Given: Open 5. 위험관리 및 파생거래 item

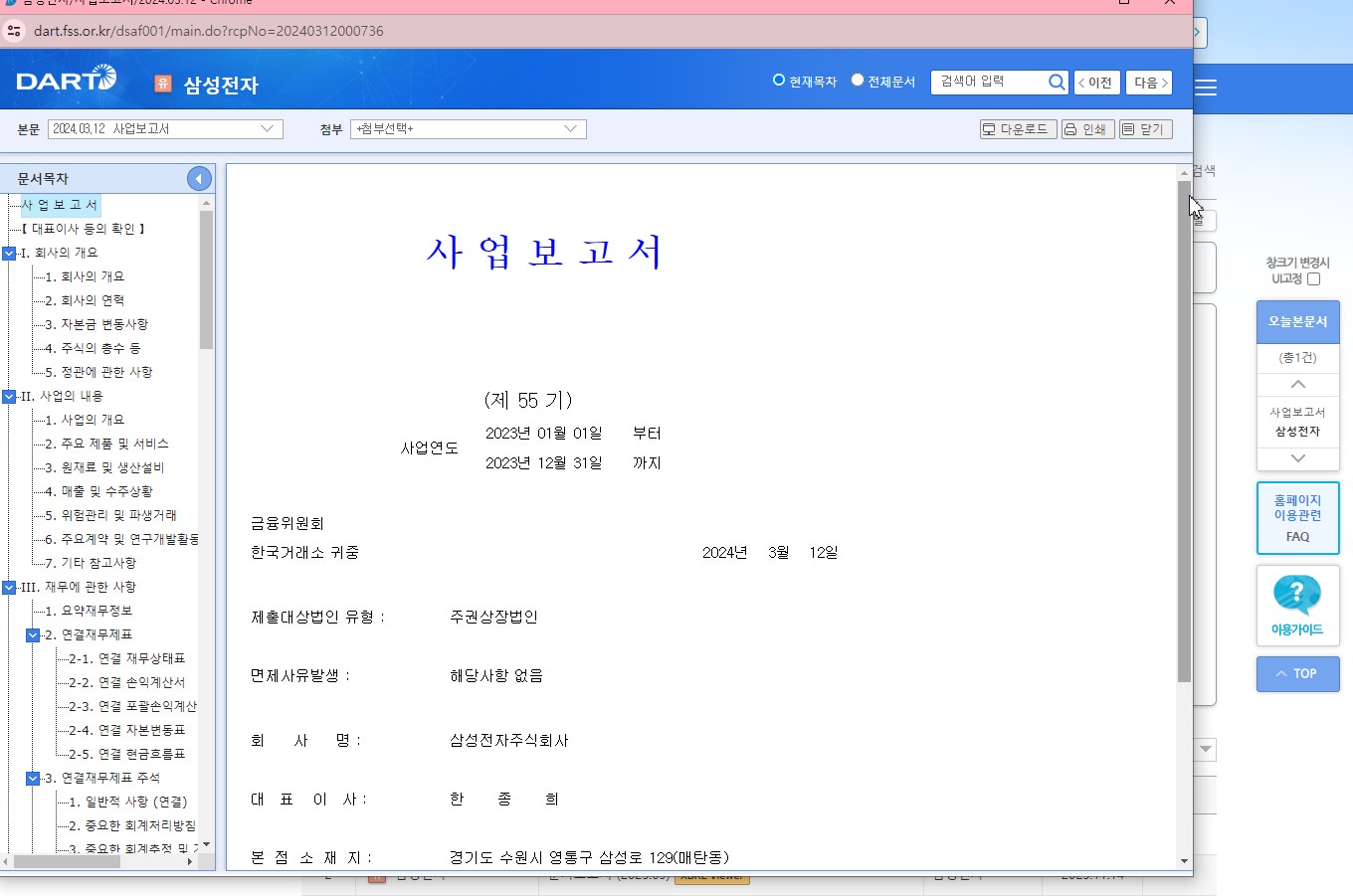Looking at the screenshot, I should coord(110,515).
